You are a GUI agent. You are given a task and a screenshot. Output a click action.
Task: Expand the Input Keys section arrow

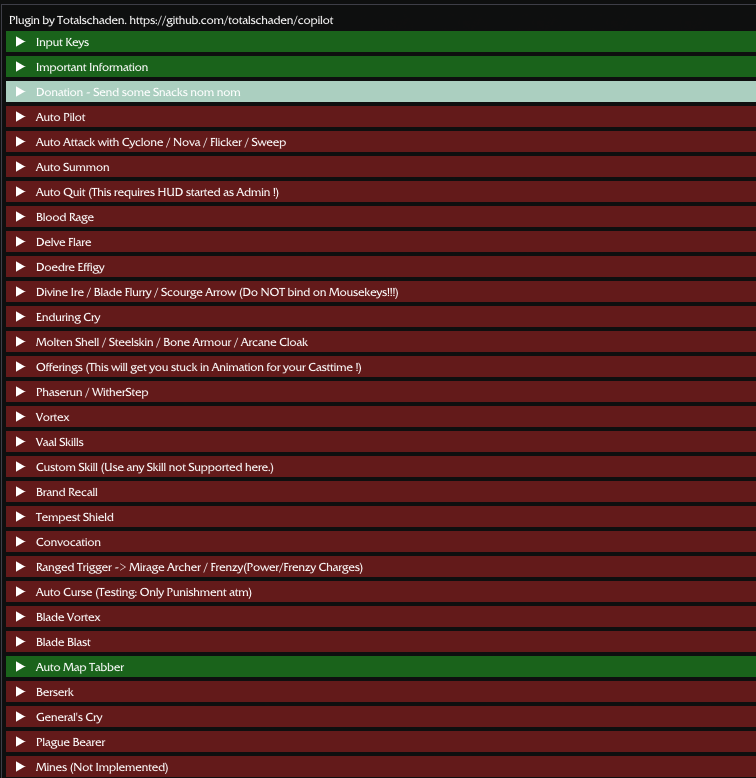coord(20,42)
